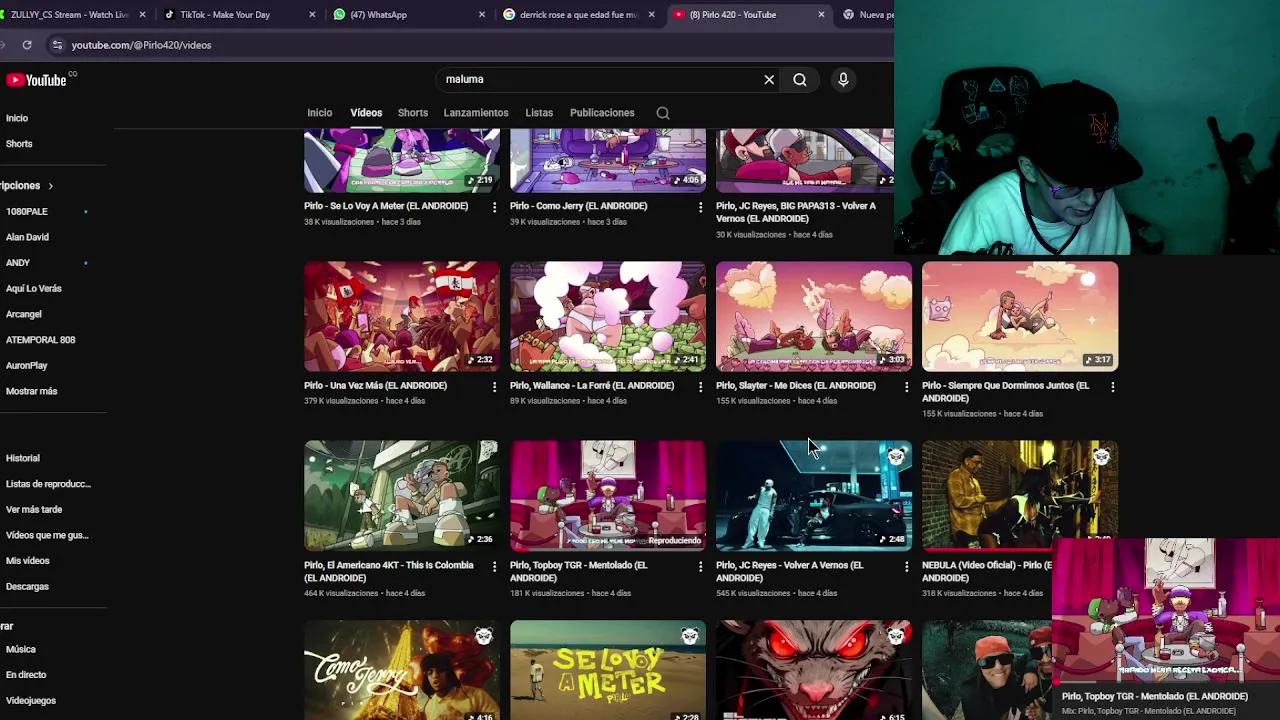Open the Siempre Que Dormimos Juntos thumbnail

[1020, 316]
